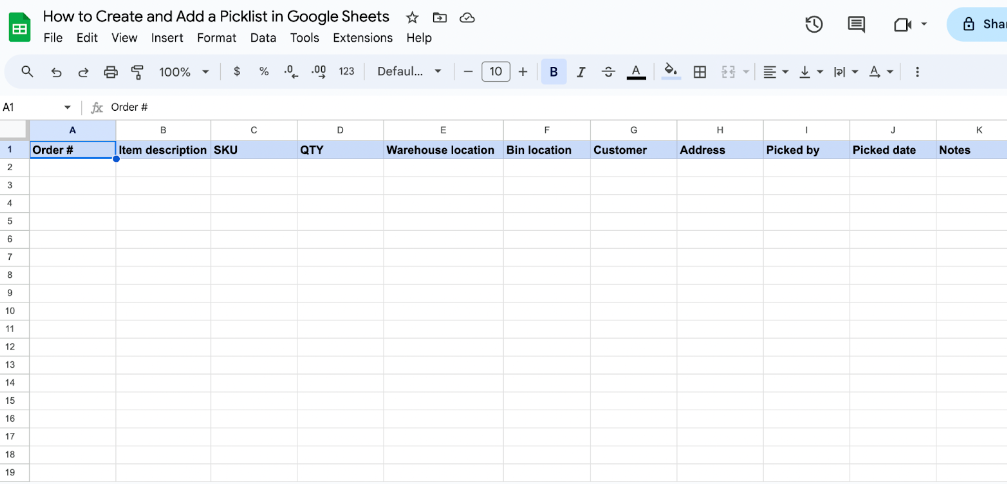Click the Share button
This screenshot has height=484, width=1007.
(977, 24)
